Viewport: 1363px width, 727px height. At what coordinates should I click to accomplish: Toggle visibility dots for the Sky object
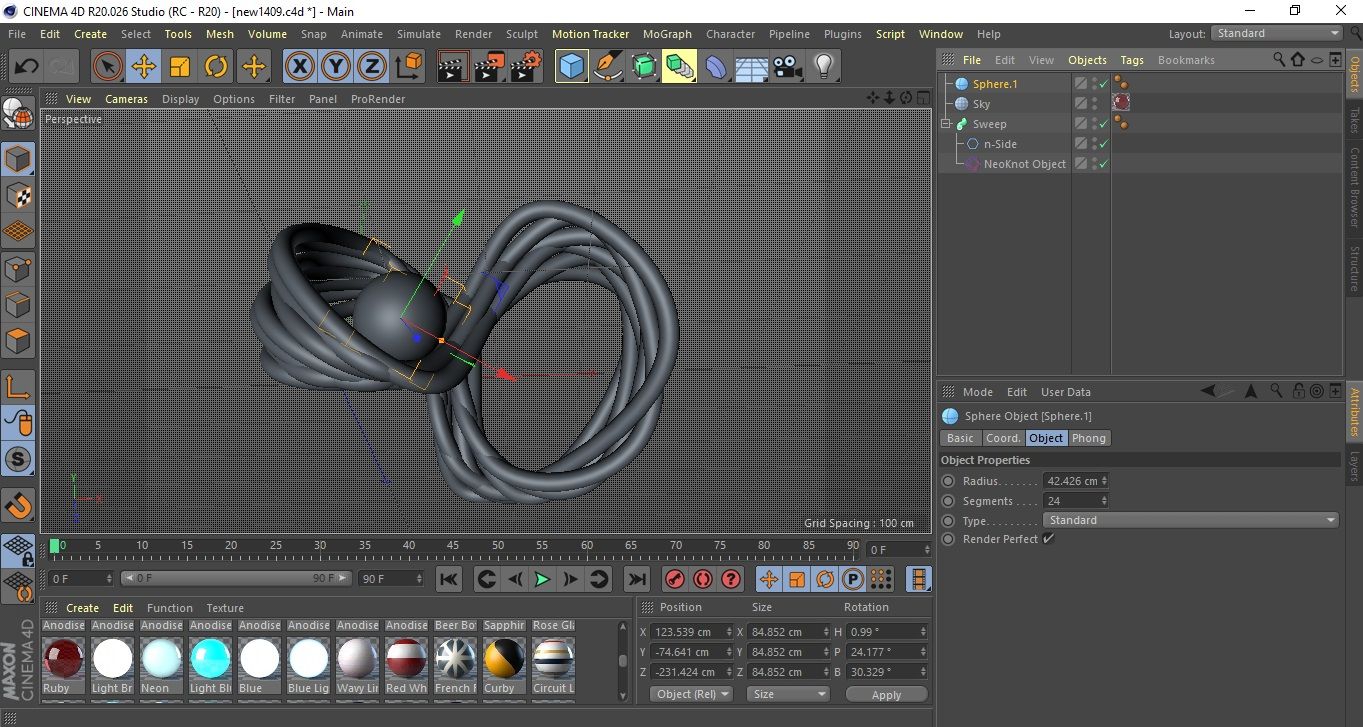pyautogui.click(x=1095, y=104)
